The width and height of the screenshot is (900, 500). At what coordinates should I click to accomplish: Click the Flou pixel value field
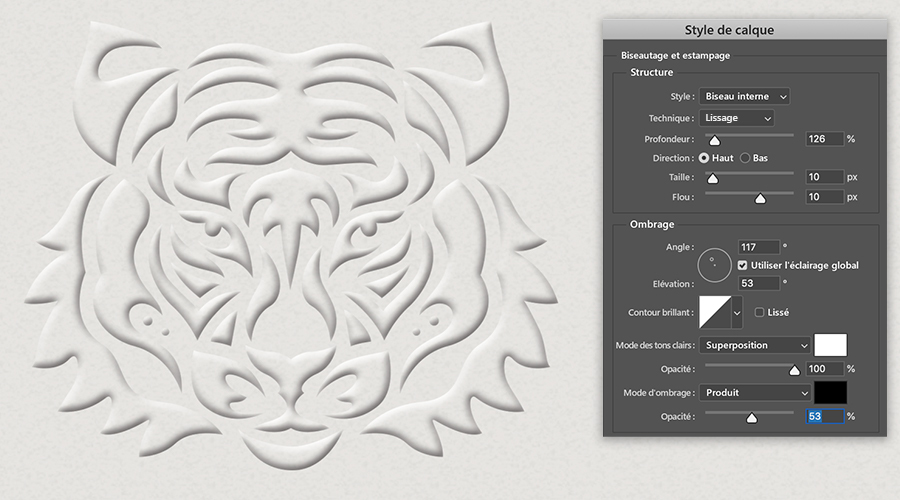pos(824,197)
